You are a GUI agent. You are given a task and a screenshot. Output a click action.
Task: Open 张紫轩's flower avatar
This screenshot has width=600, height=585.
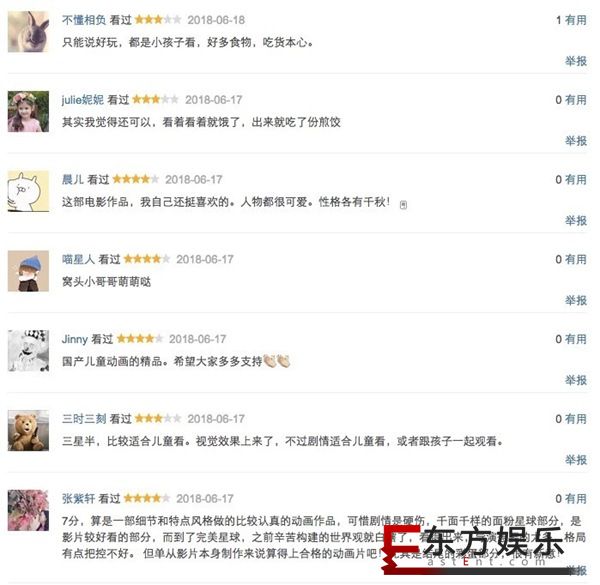point(28,510)
